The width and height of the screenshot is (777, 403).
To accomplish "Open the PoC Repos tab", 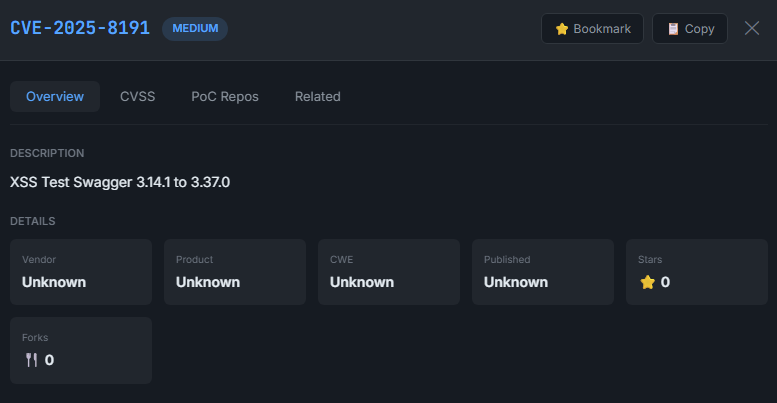I will tap(225, 97).
